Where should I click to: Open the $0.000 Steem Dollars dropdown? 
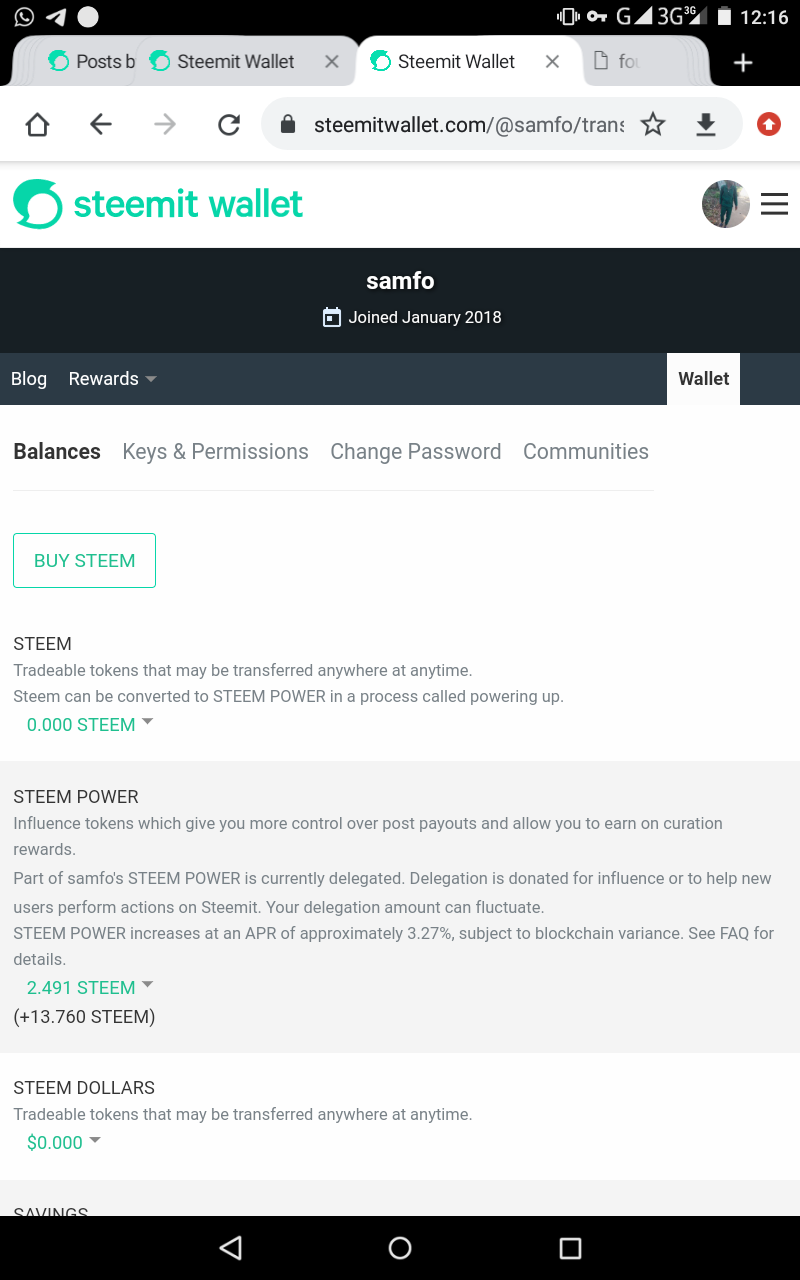click(64, 1142)
